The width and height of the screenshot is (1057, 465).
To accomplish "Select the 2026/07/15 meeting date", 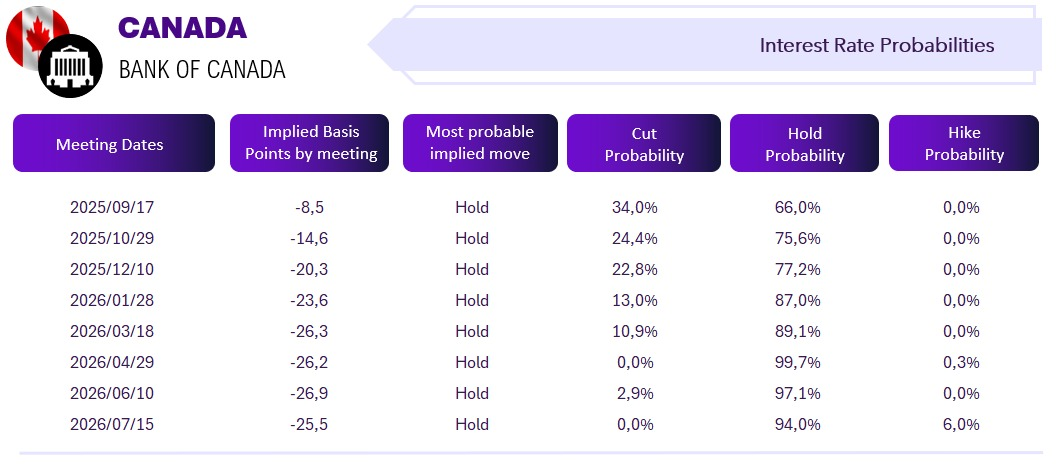I will (112, 425).
